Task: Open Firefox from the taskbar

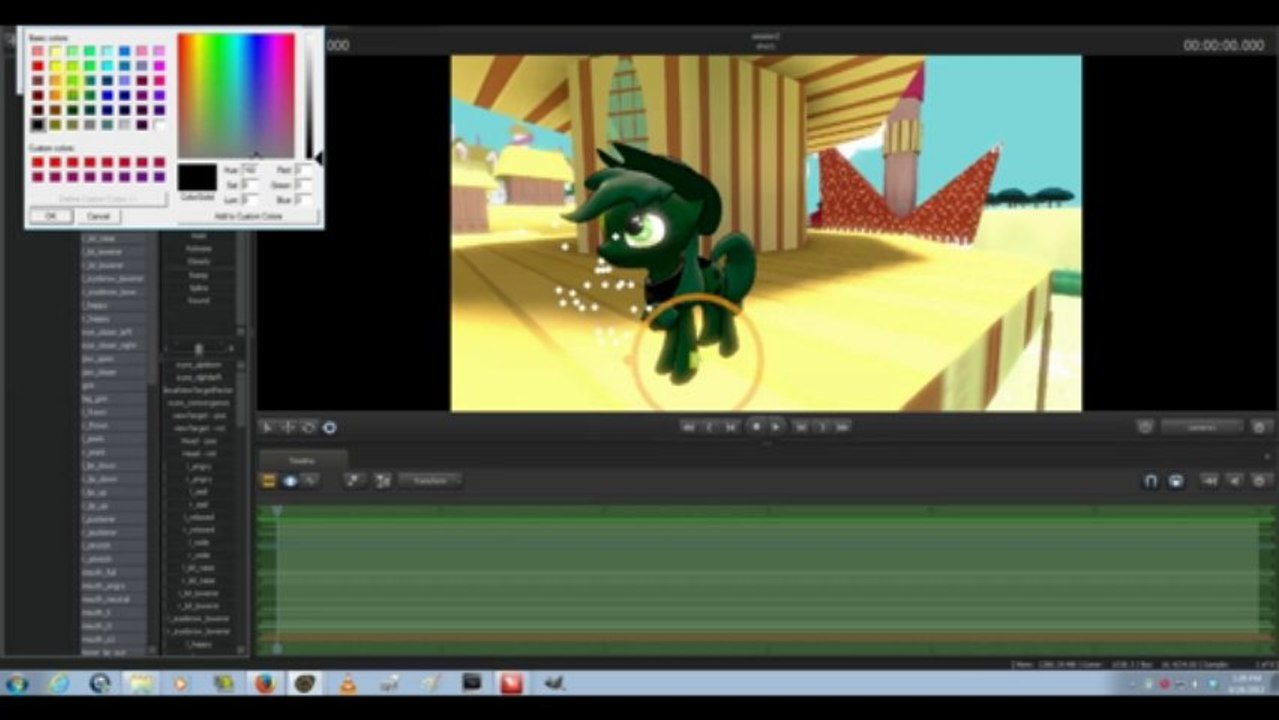Action: click(264, 683)
